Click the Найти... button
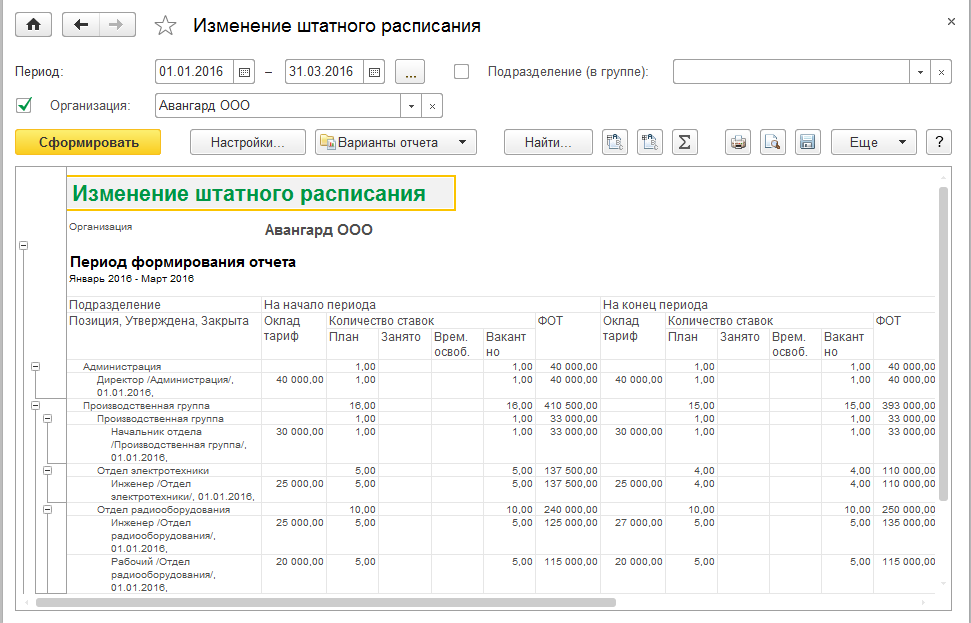 (548, 142)
